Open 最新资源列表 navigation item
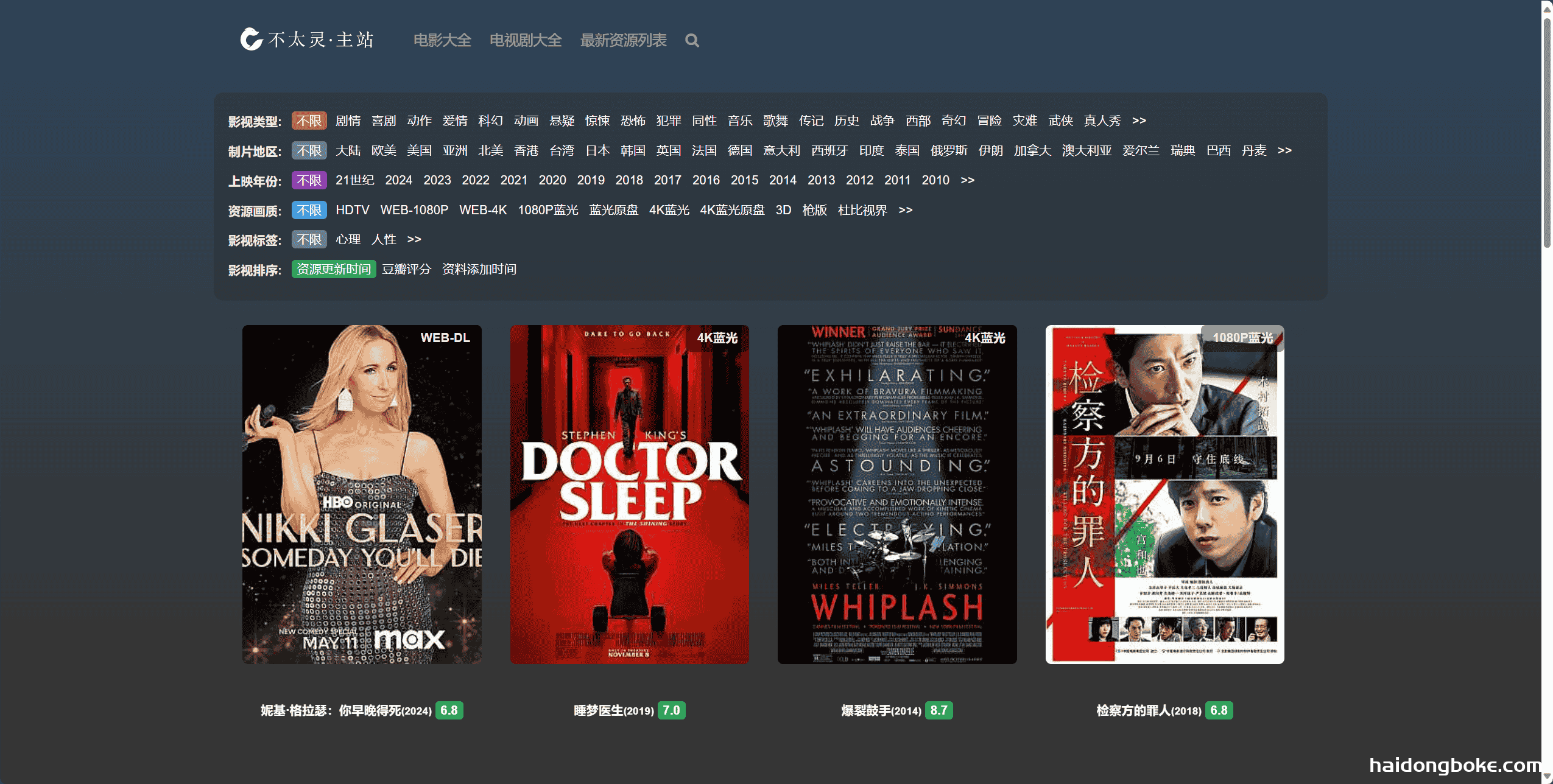 click(623, 40)
